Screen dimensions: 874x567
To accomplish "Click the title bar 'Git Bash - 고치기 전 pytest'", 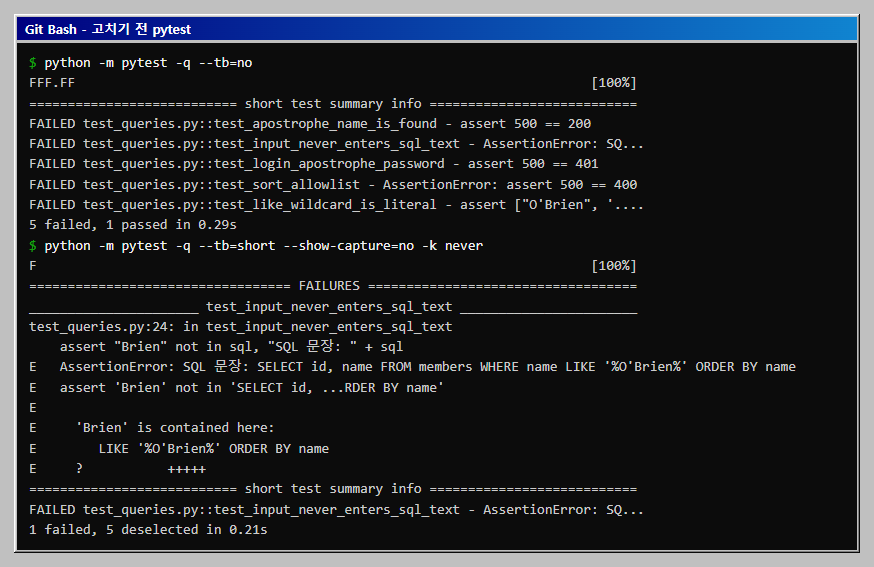I will pos(436,29).
